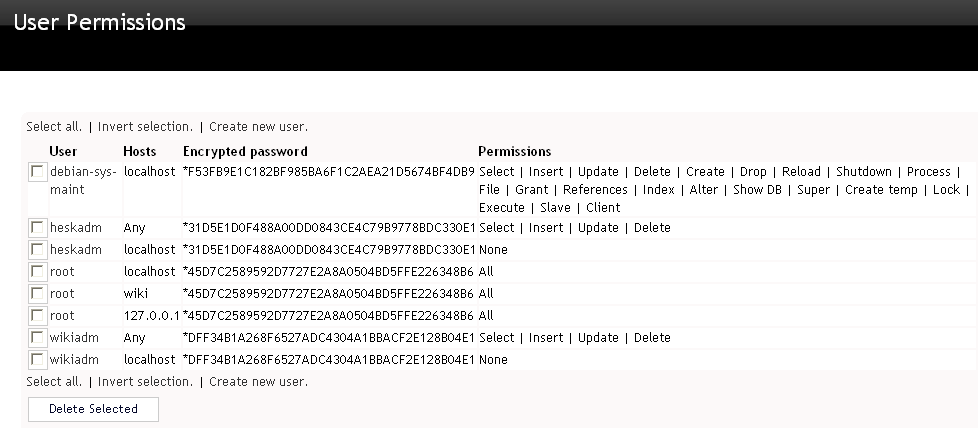Open the bottom 'Create new user.' link

[258, 382]
